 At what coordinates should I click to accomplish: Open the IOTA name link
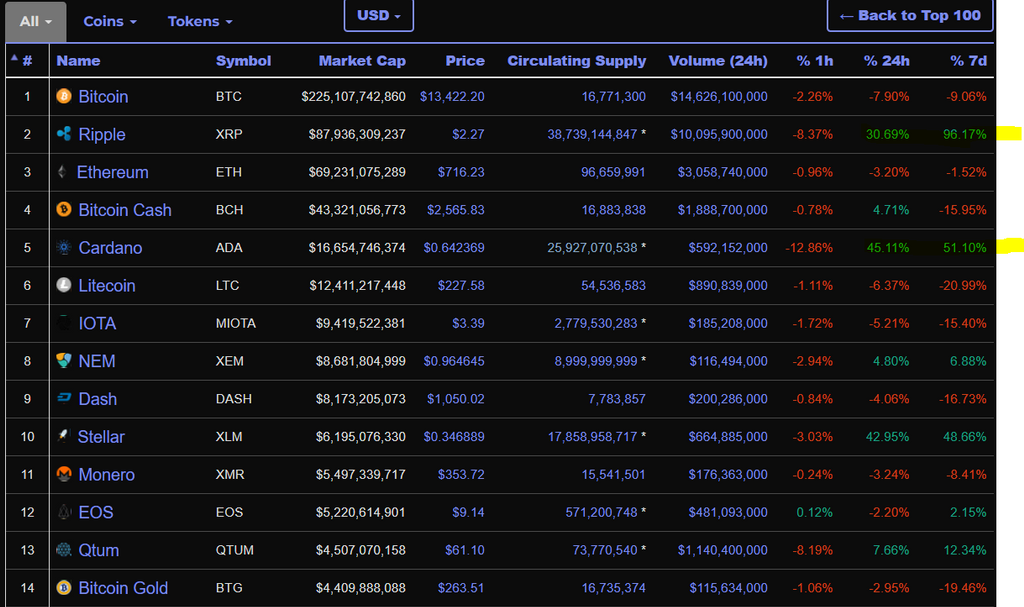tap(97, 323)
